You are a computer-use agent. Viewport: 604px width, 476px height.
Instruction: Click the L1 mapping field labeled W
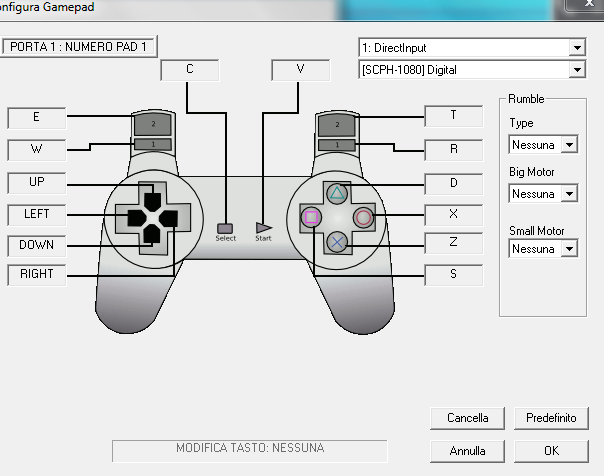(x=37, y=149)
